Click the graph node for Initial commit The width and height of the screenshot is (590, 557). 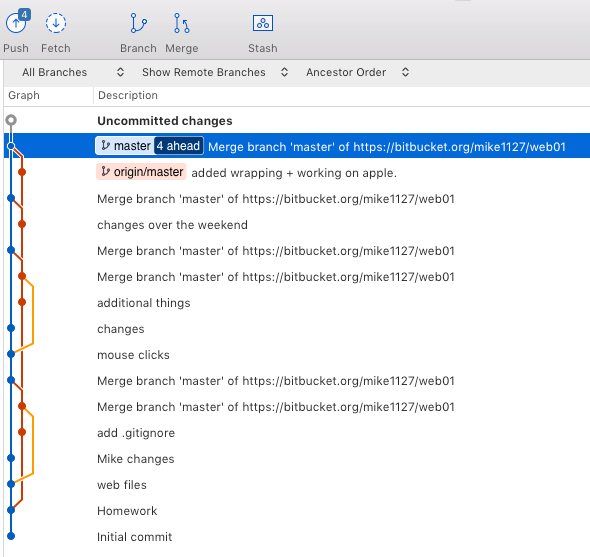11,536
